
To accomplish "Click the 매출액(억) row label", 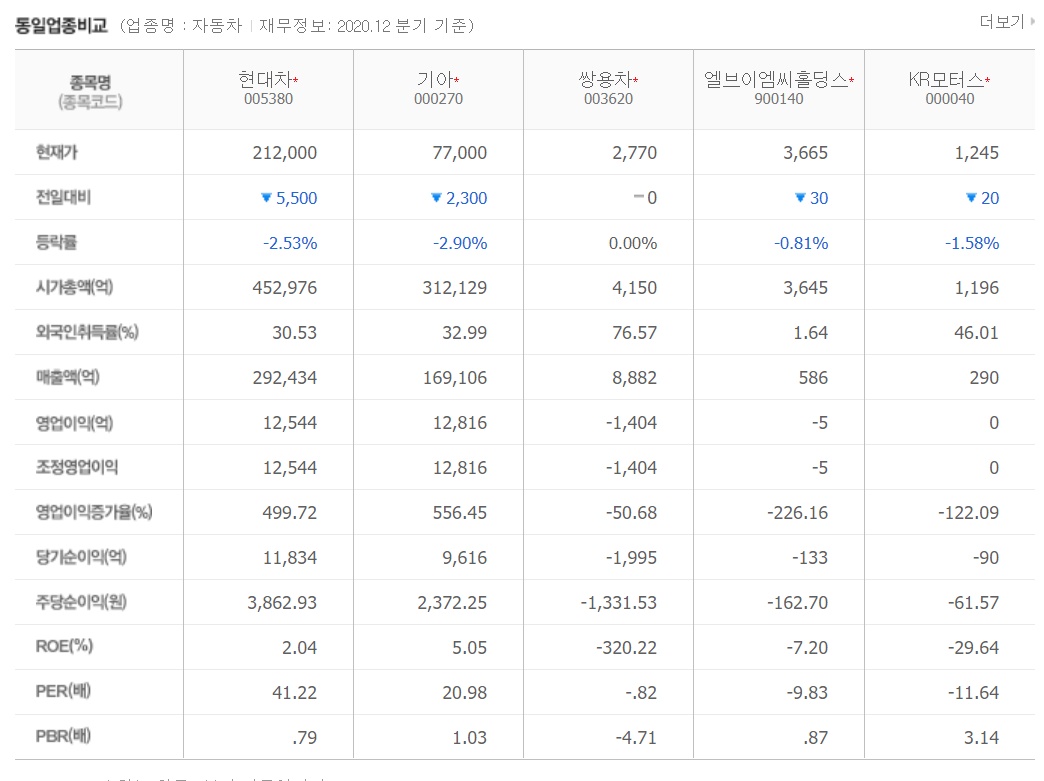I will coord(67,378).
